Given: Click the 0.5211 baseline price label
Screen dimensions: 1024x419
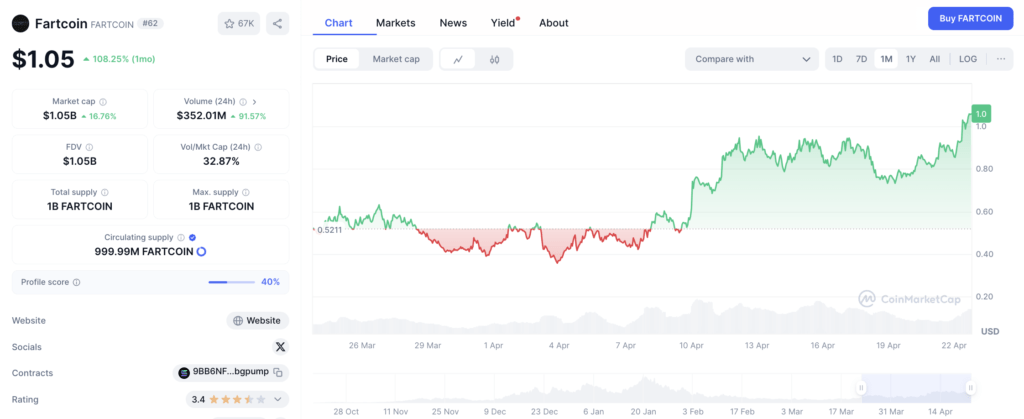Looking at the screenshot, I should 329,230.
